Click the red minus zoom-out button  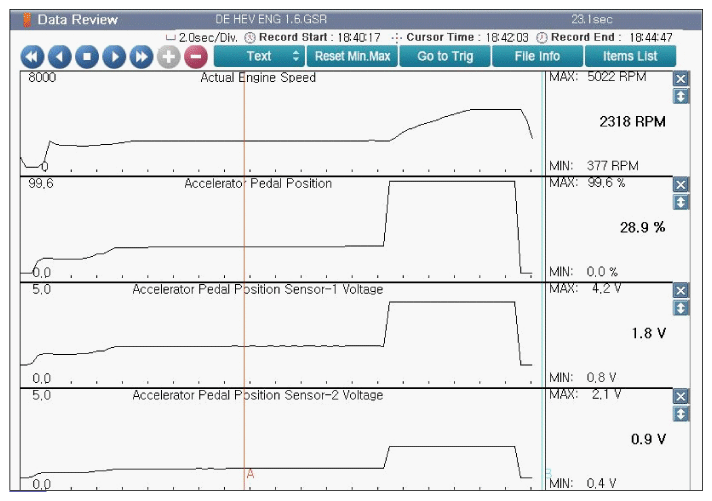(196, 57)
